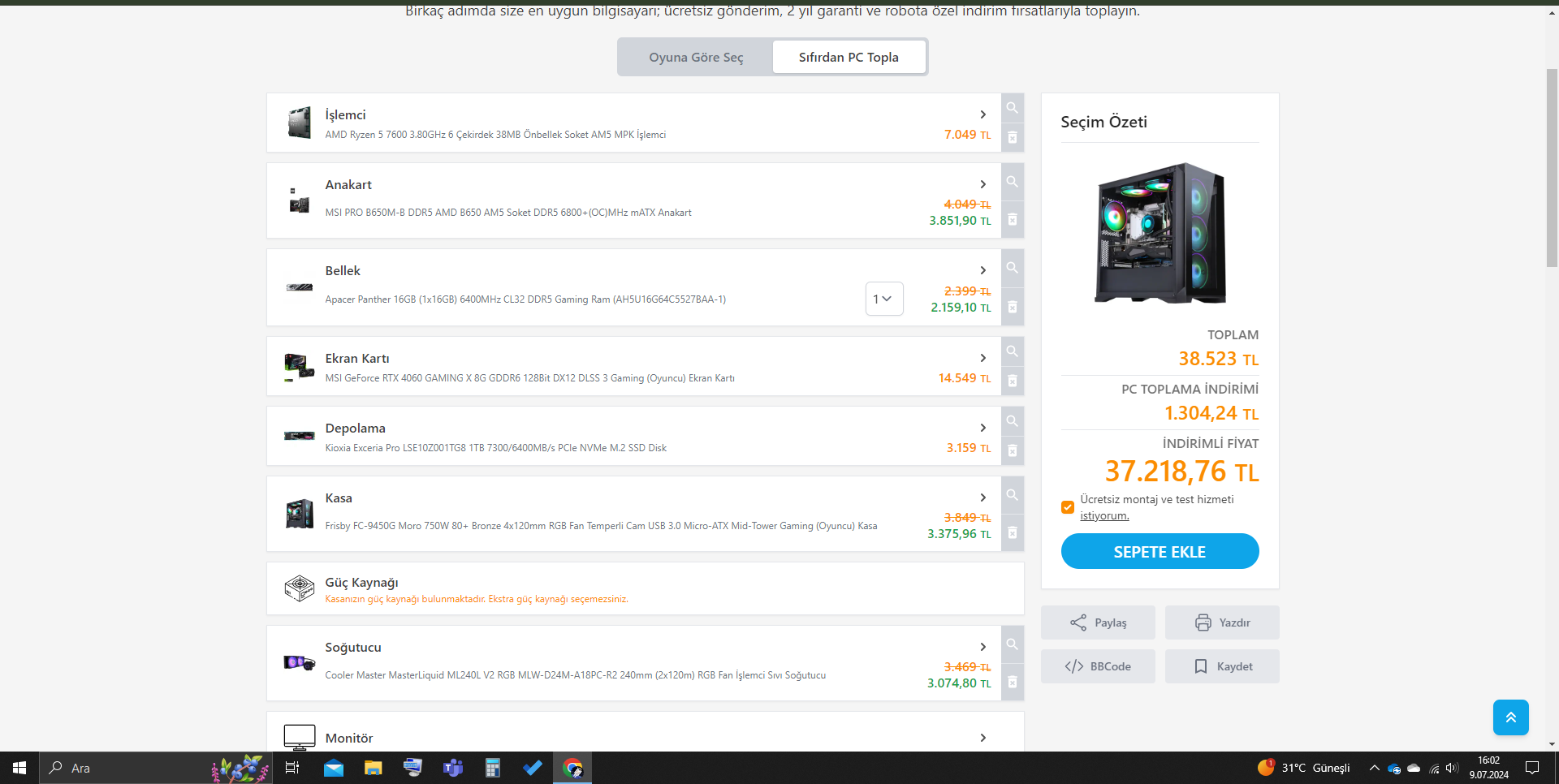1559x784 pixels.
Task: Remove the Depolama SSD with trash icon
Action: 1013,451
